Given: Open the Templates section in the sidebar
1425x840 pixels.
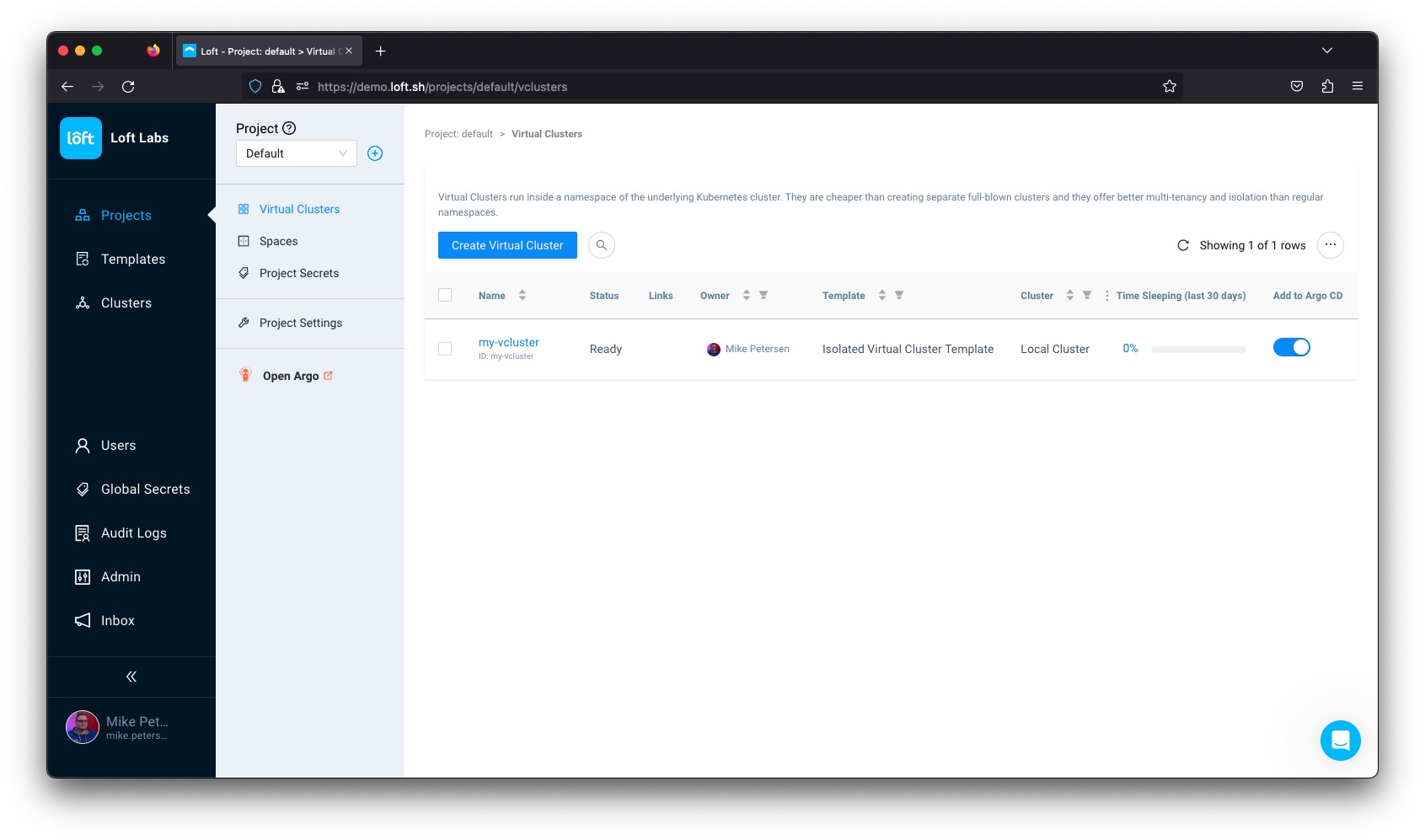Looking at the screenshot, I should [132, 259].
